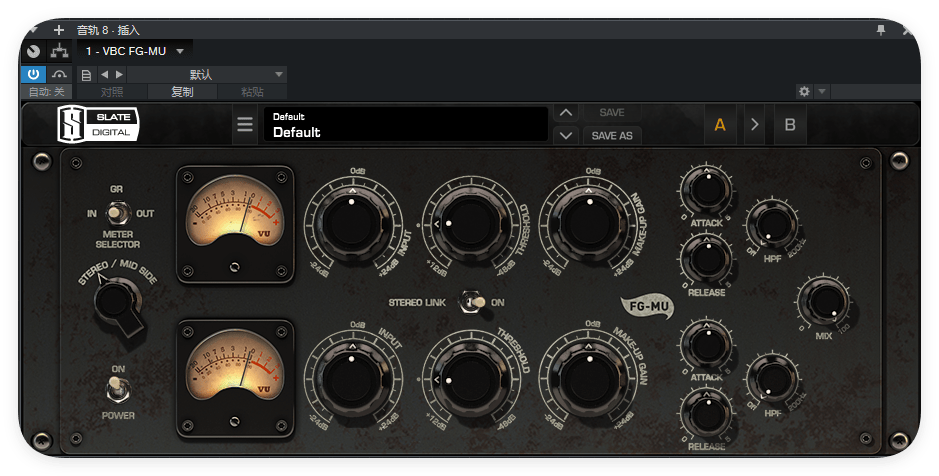Click the lower channel Make-Up Gain knob
Image resolution: width=939 pixels, height=476 pixels.
point(588,378)
